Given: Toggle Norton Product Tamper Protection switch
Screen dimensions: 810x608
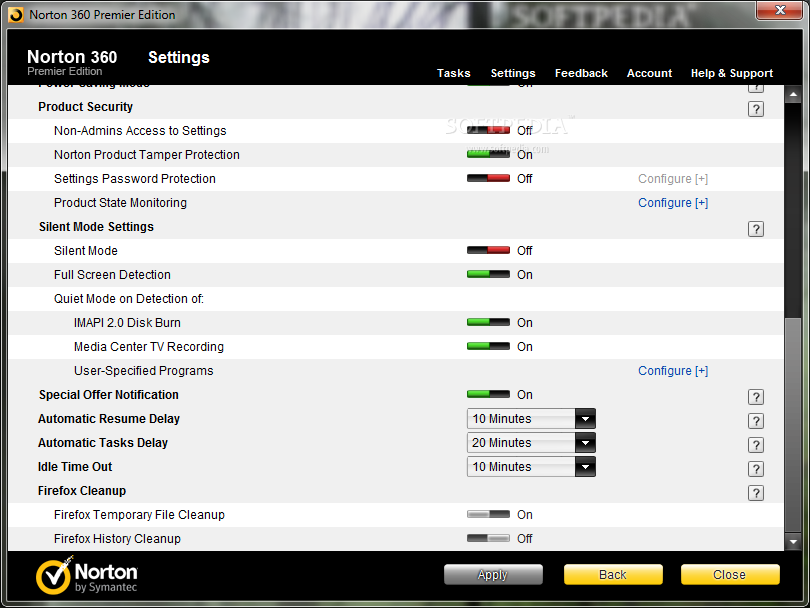Looking at the screenshot, I should (x=488, y=154).
